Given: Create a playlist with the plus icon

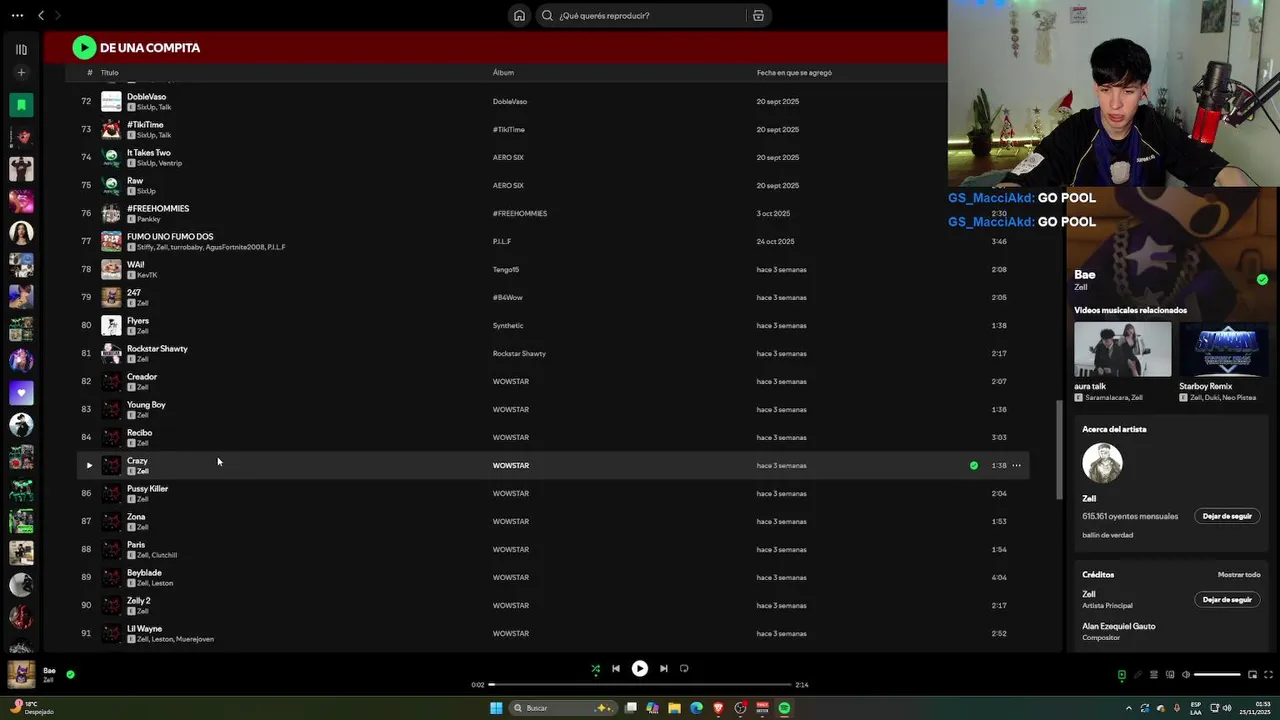Looking at the screenshot, I should pos(21,72).
